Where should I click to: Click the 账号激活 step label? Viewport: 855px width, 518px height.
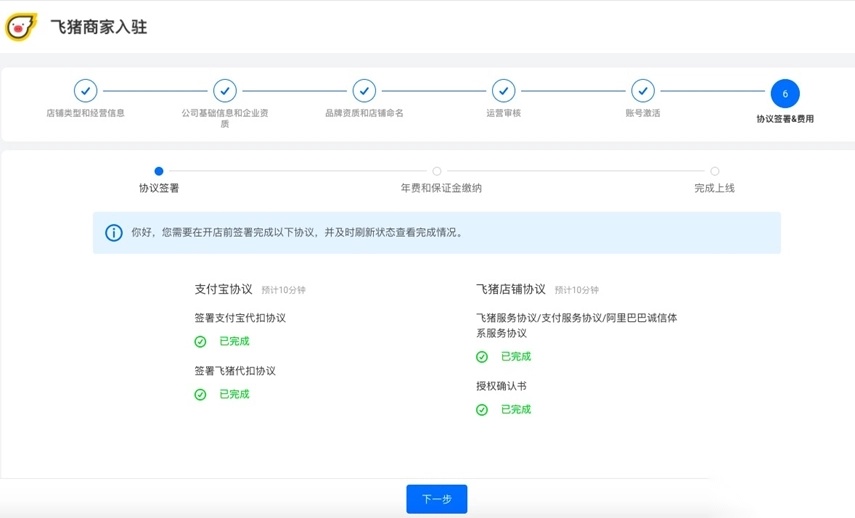(643, 113)
